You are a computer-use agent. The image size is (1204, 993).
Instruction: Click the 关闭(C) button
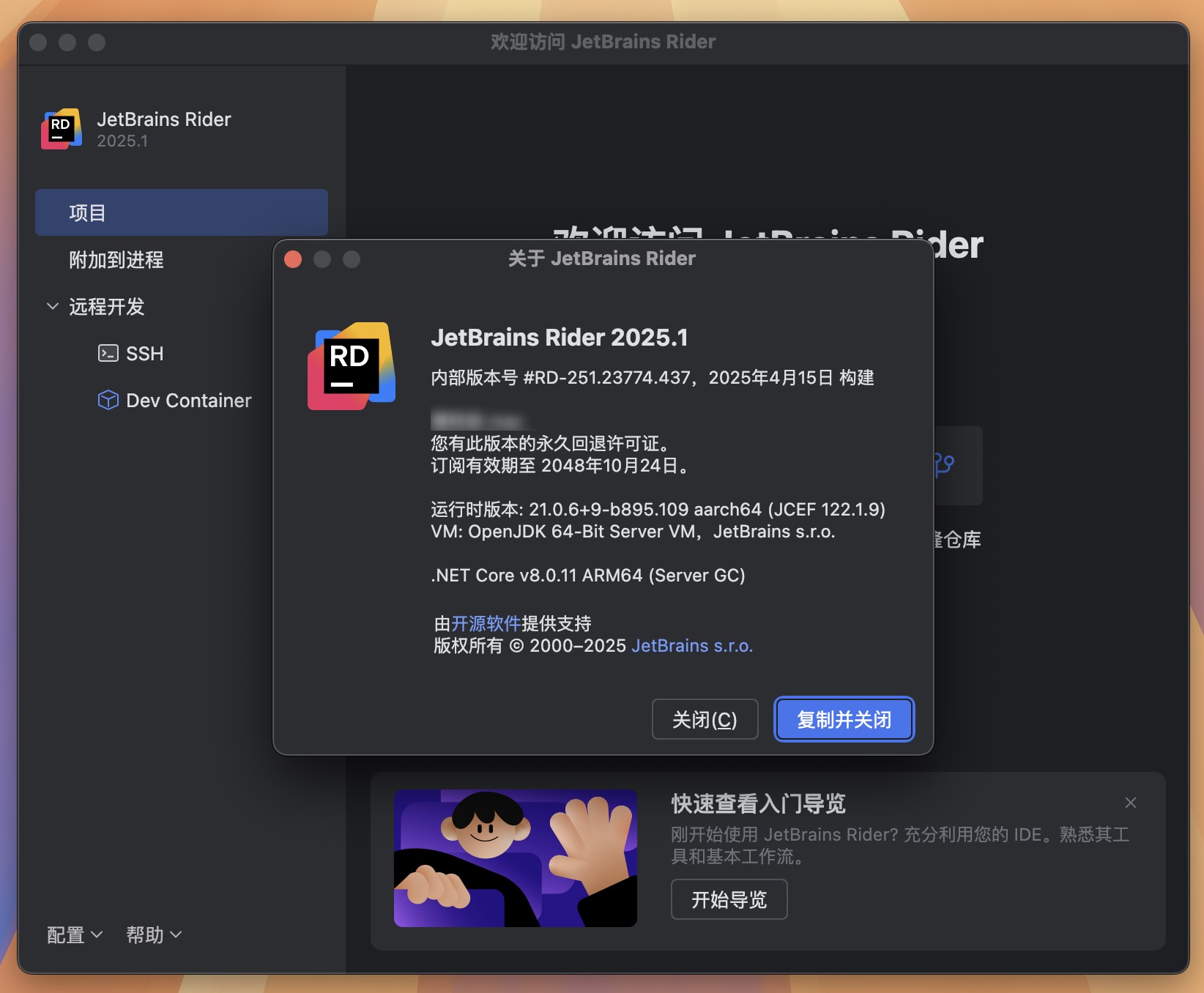point(705,719)
